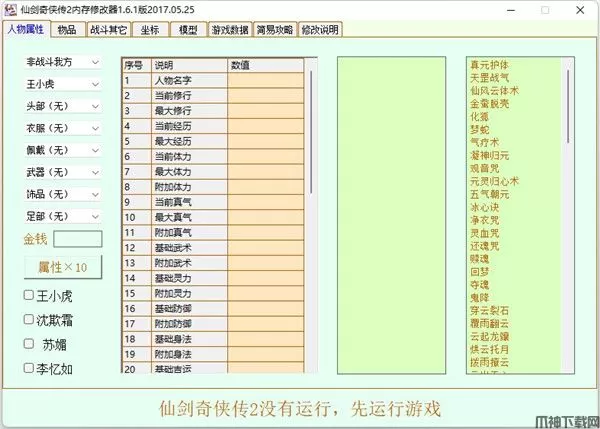The width and height of the screenshot is (600, 429).
Task: Enable the 李忆如 checkbox
Action: (29, 368)
